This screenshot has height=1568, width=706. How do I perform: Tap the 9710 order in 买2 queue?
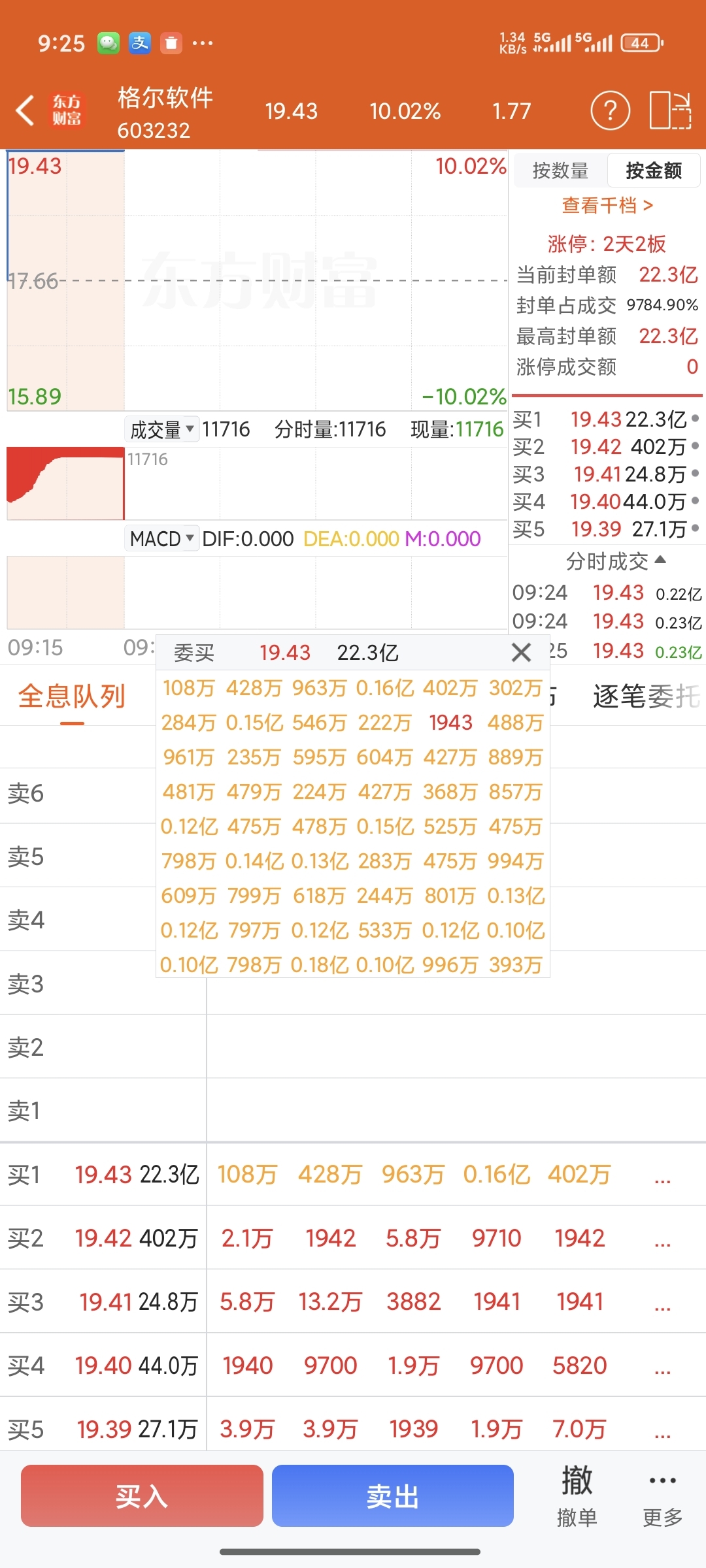(x=497, y=1238)
